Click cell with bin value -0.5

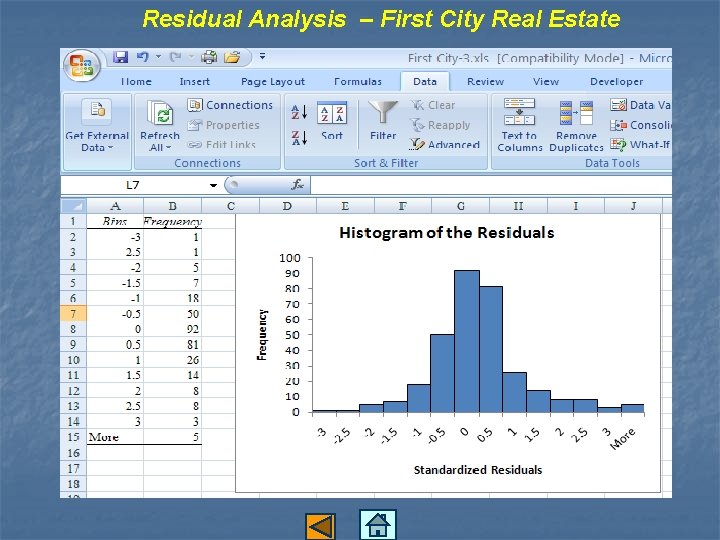(x=115, y=314)
